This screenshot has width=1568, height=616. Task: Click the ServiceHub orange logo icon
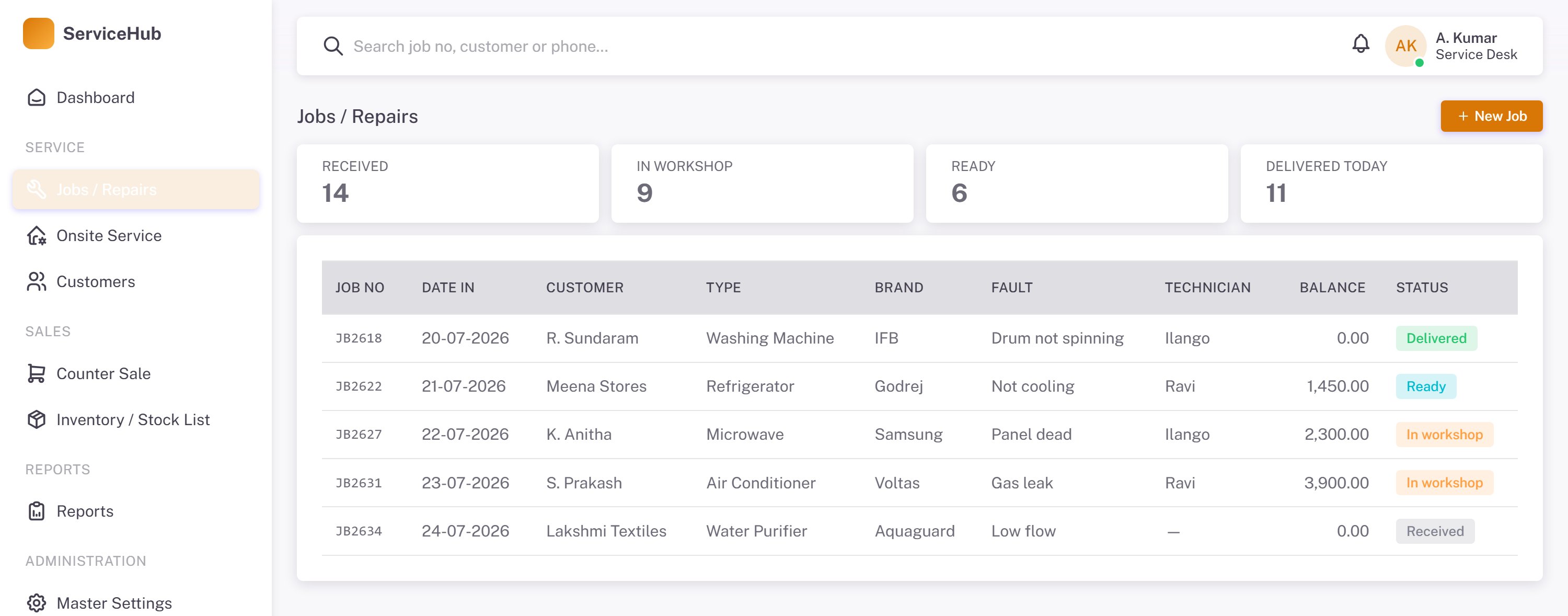[x=38, y=33]
